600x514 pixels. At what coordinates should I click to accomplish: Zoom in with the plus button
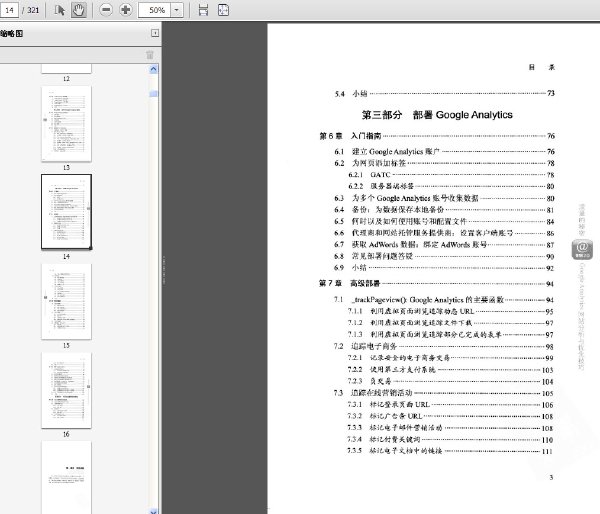click(126, 10)
